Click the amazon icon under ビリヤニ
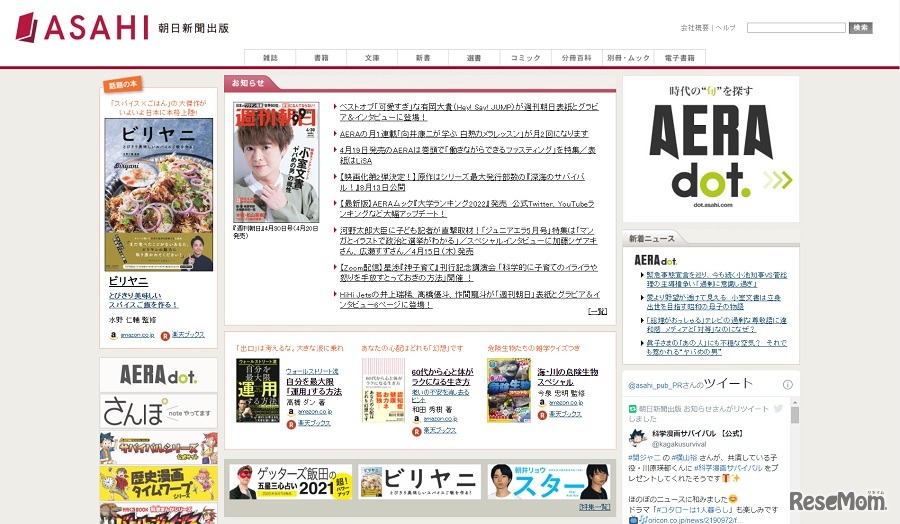Viewport: 900px width, 524px height. (x=114, y=336)
